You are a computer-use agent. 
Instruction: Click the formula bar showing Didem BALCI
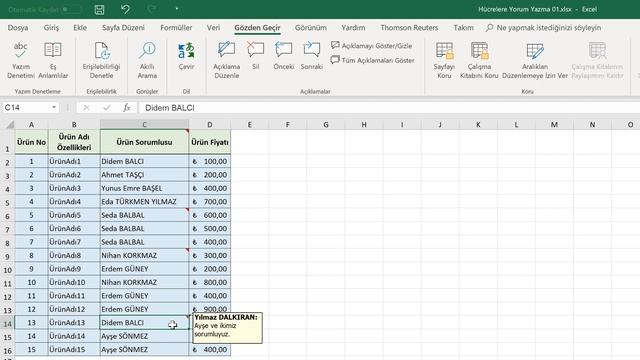tap(390, 108)
